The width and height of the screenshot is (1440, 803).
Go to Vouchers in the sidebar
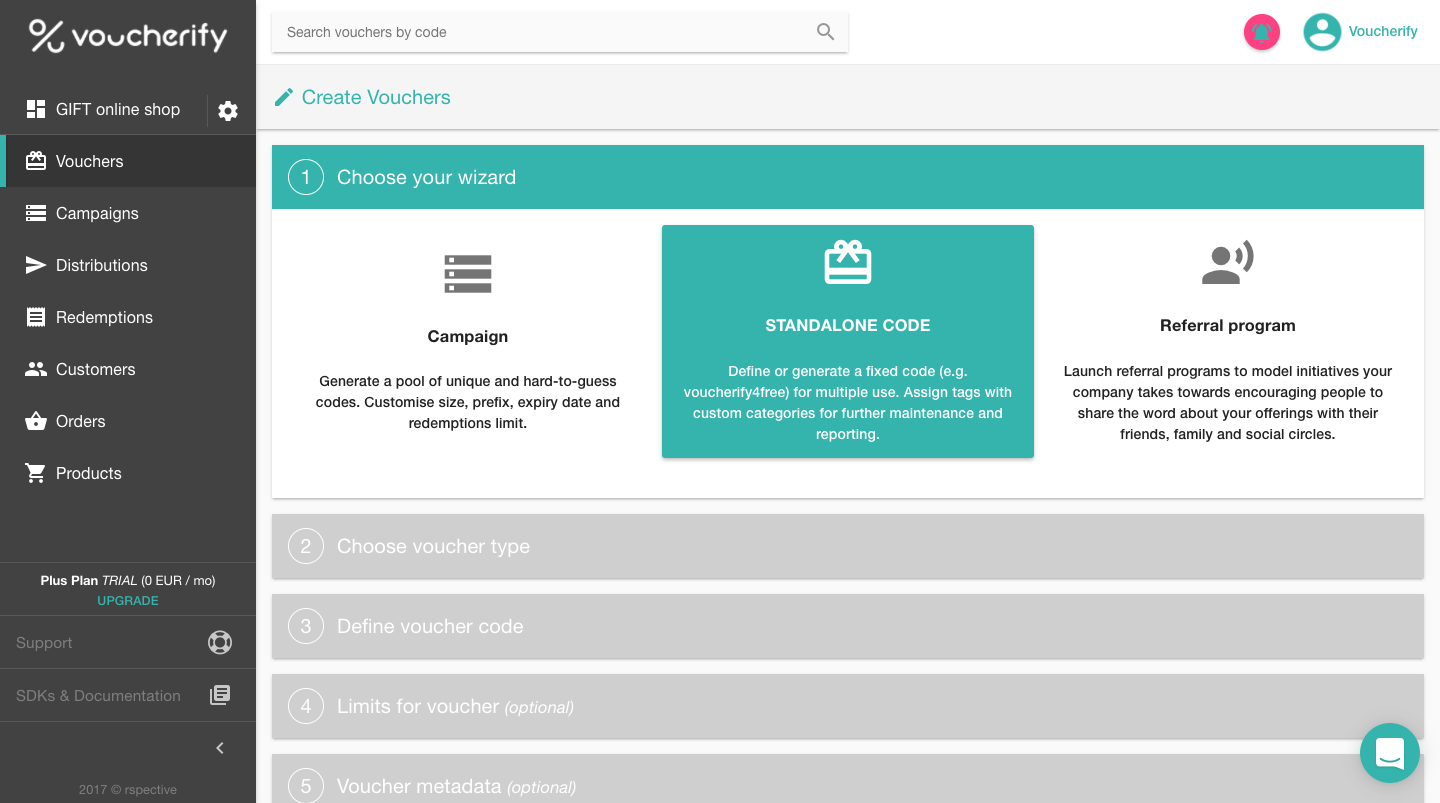click(x=128, y=161)
